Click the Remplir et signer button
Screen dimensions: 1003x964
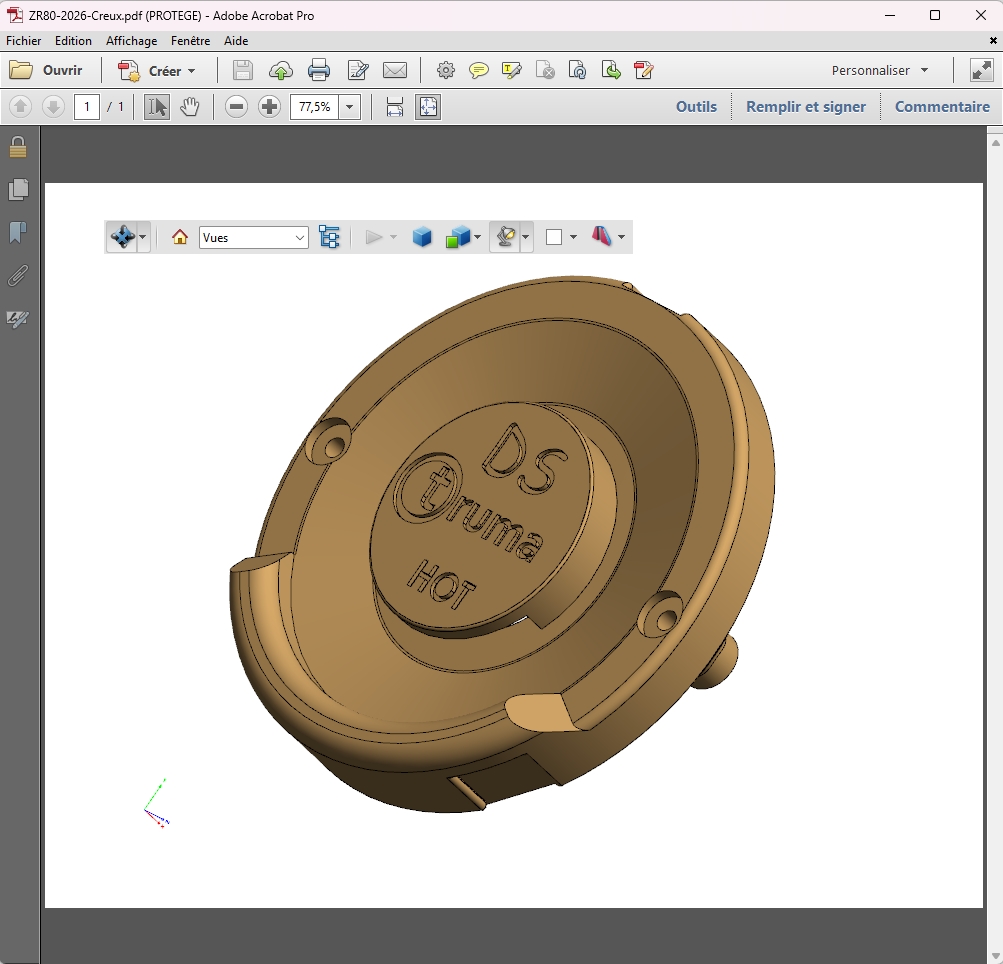805,107
